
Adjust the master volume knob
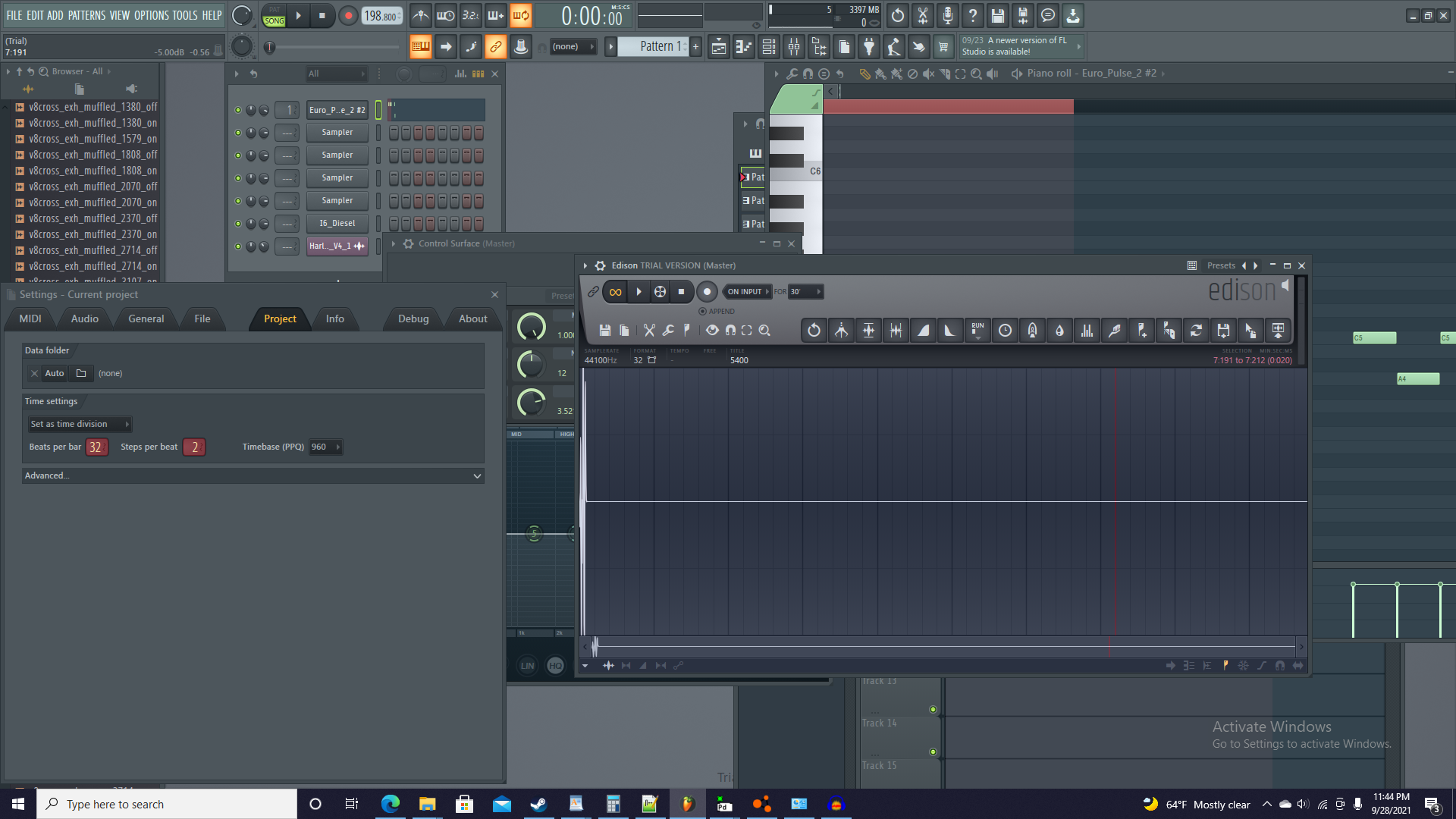tap(241, 15)
